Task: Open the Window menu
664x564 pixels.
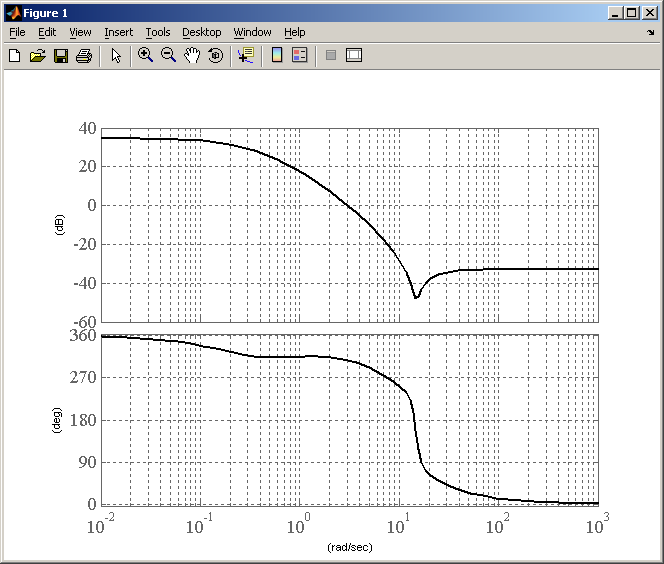Action: click(x=252, y=32)
